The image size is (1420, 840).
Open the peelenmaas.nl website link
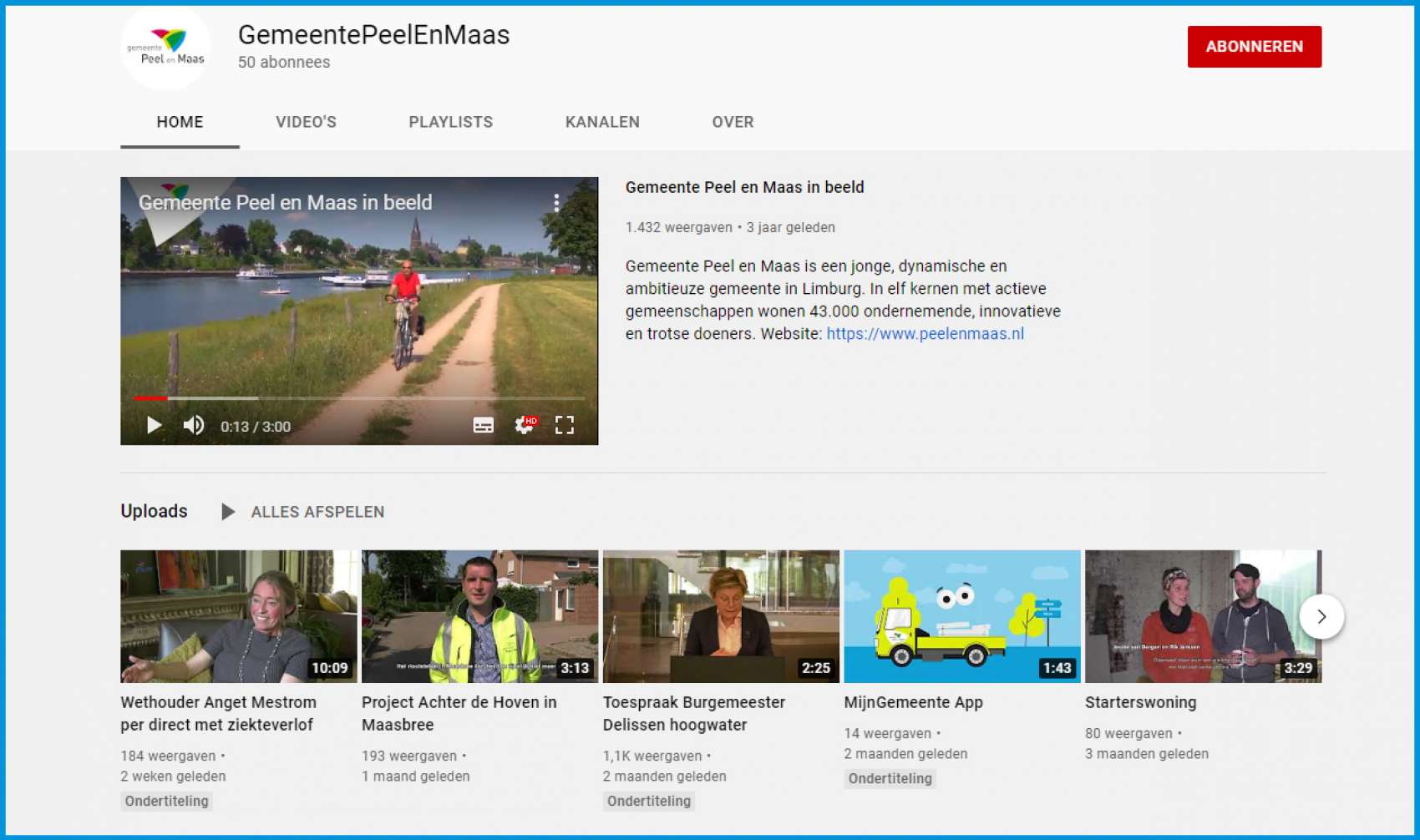(925, 334)
